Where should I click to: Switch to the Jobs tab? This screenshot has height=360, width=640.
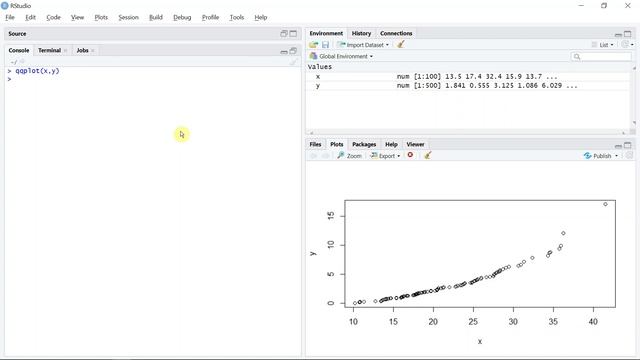pyautogui.click(x=82, y=50)
